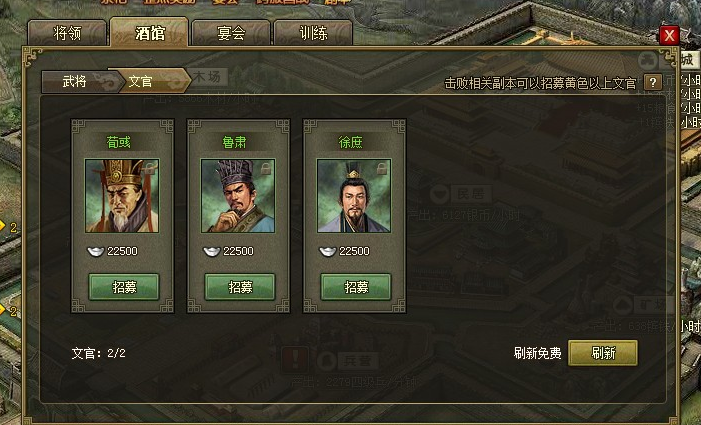701x425 pixels.
Task: Click silver ingot icon under 徐庶
Action: [x=327, y=251]
